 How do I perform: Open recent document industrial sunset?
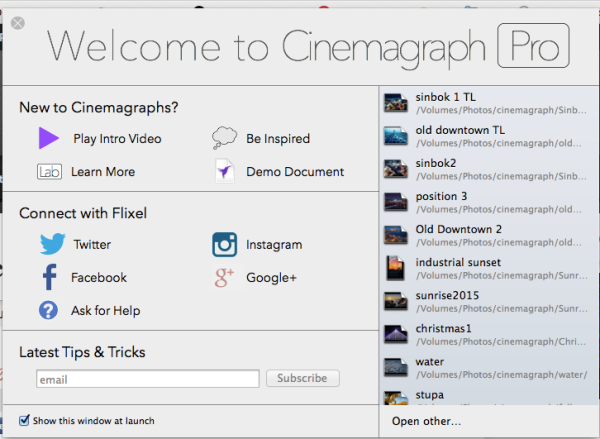[x=489, y=268]
